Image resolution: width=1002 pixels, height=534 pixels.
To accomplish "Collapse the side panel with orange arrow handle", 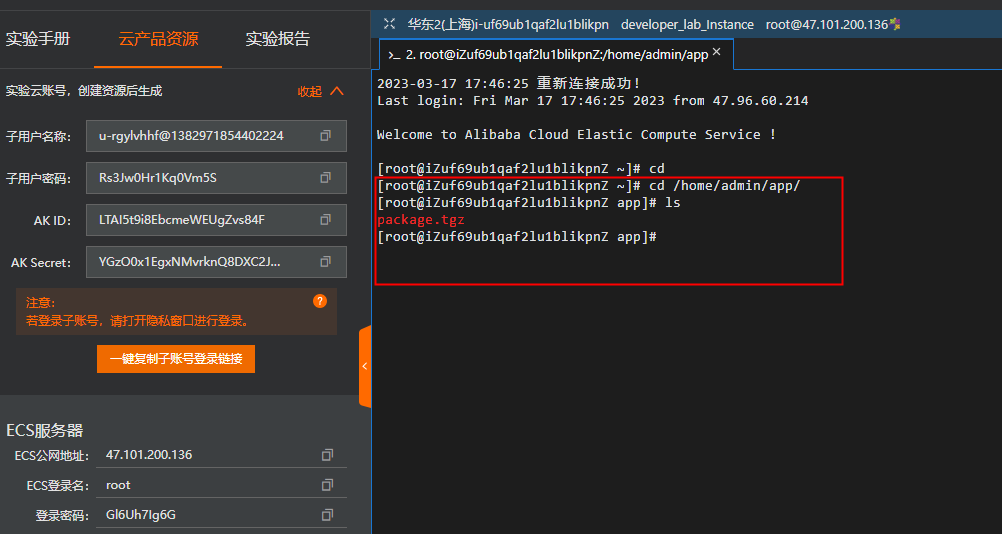I will coord(365,367).
